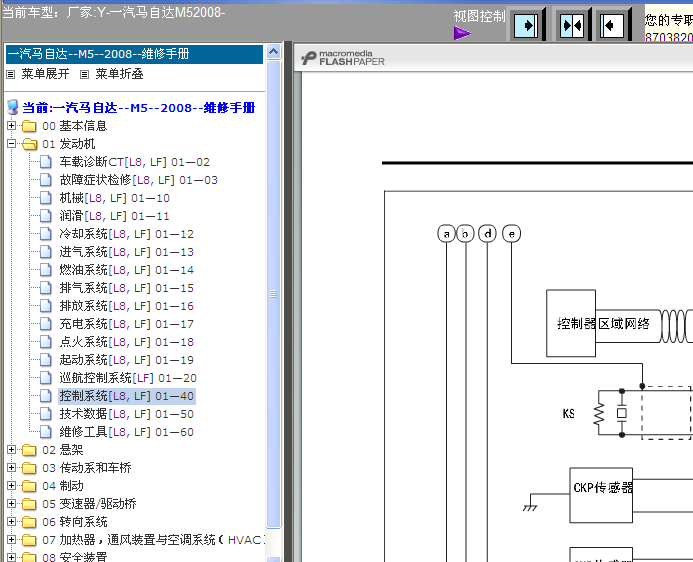The image size is (693, 562).
Task: Click the 一汽马自达--M5--2008--维修手册 header bar
Action: [x=134, y=54]
